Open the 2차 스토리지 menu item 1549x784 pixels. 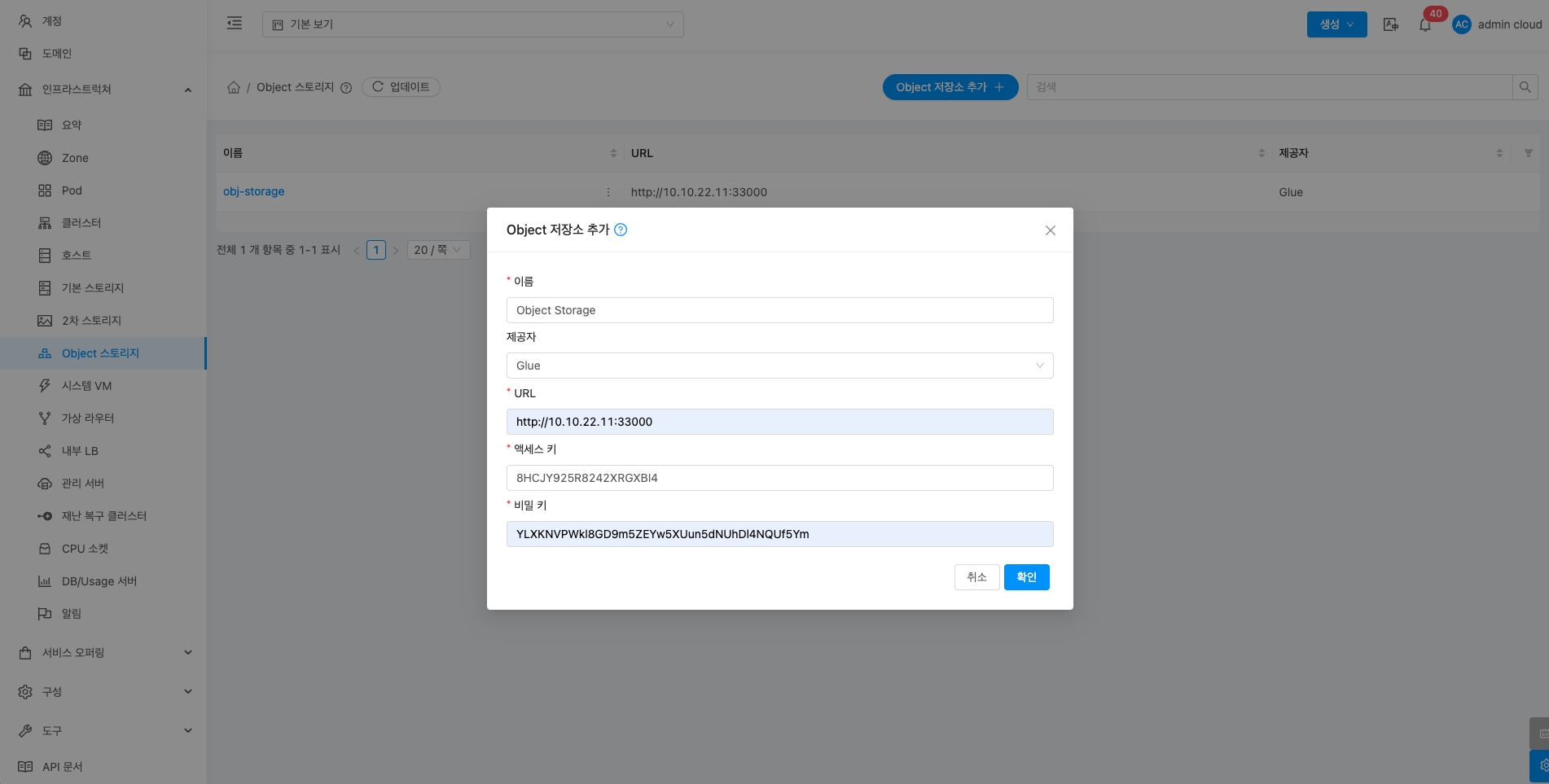coord(91,321)
